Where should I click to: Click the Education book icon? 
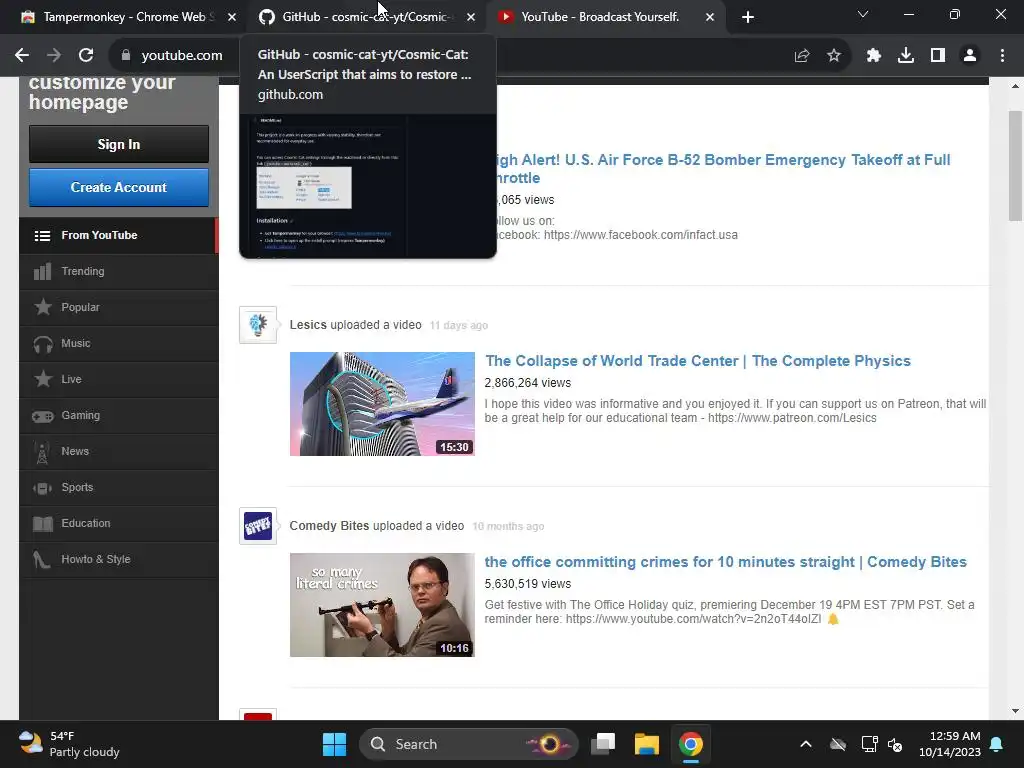[x=42, y=524]
